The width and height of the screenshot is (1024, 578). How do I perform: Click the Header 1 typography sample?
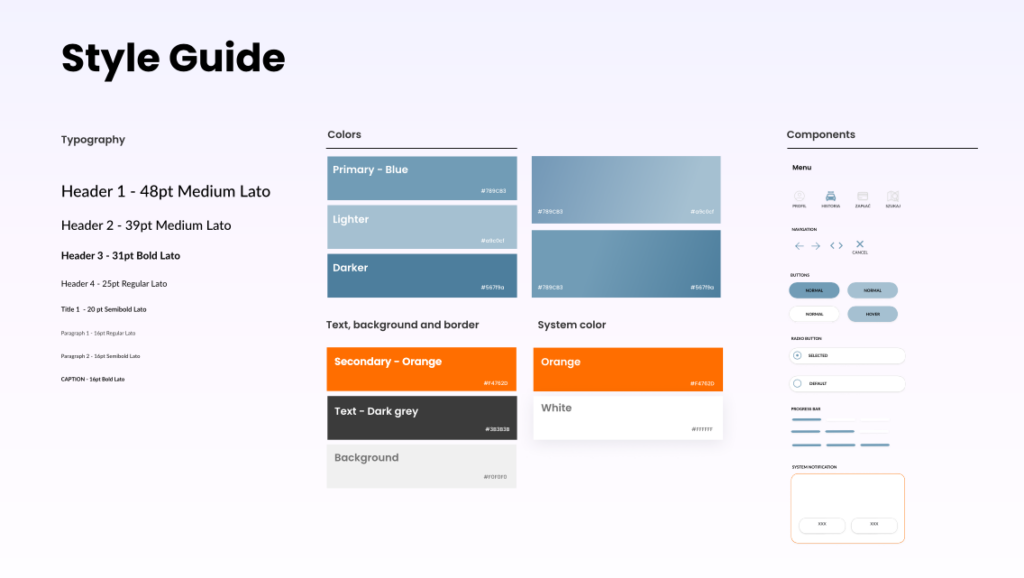166,191
